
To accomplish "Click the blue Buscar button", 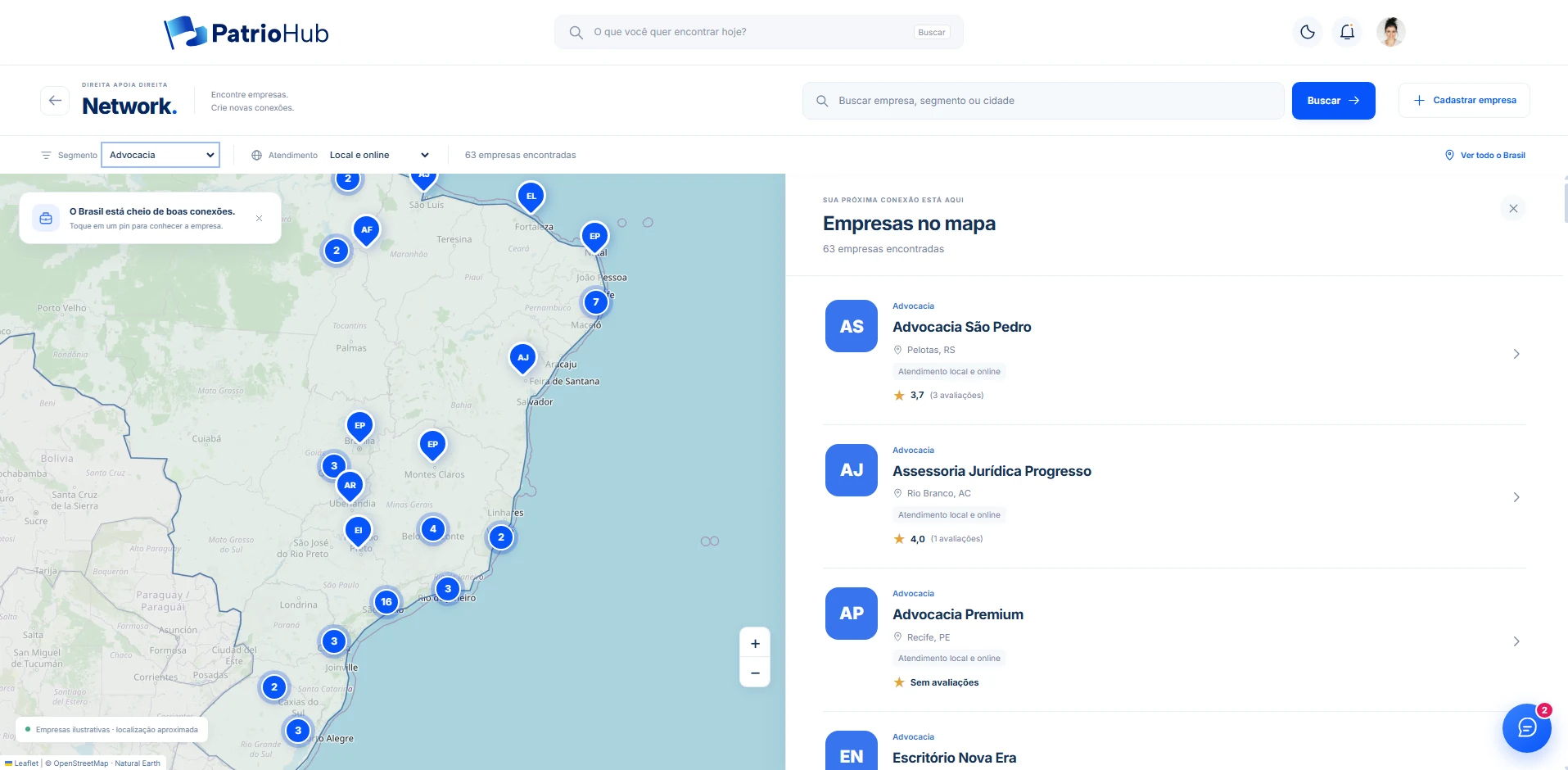I will click(1333, 101).
